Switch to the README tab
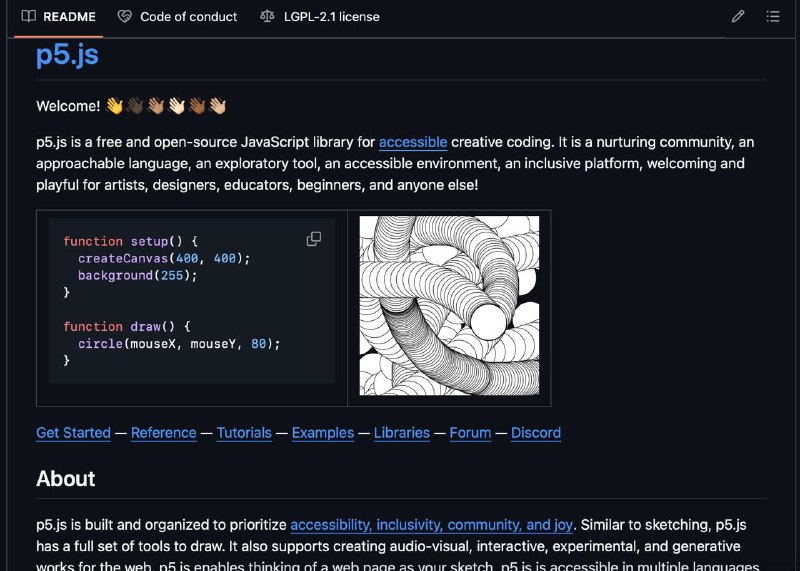Image resolution: width=800 pixels, height=571 pixels. [59, 17]
